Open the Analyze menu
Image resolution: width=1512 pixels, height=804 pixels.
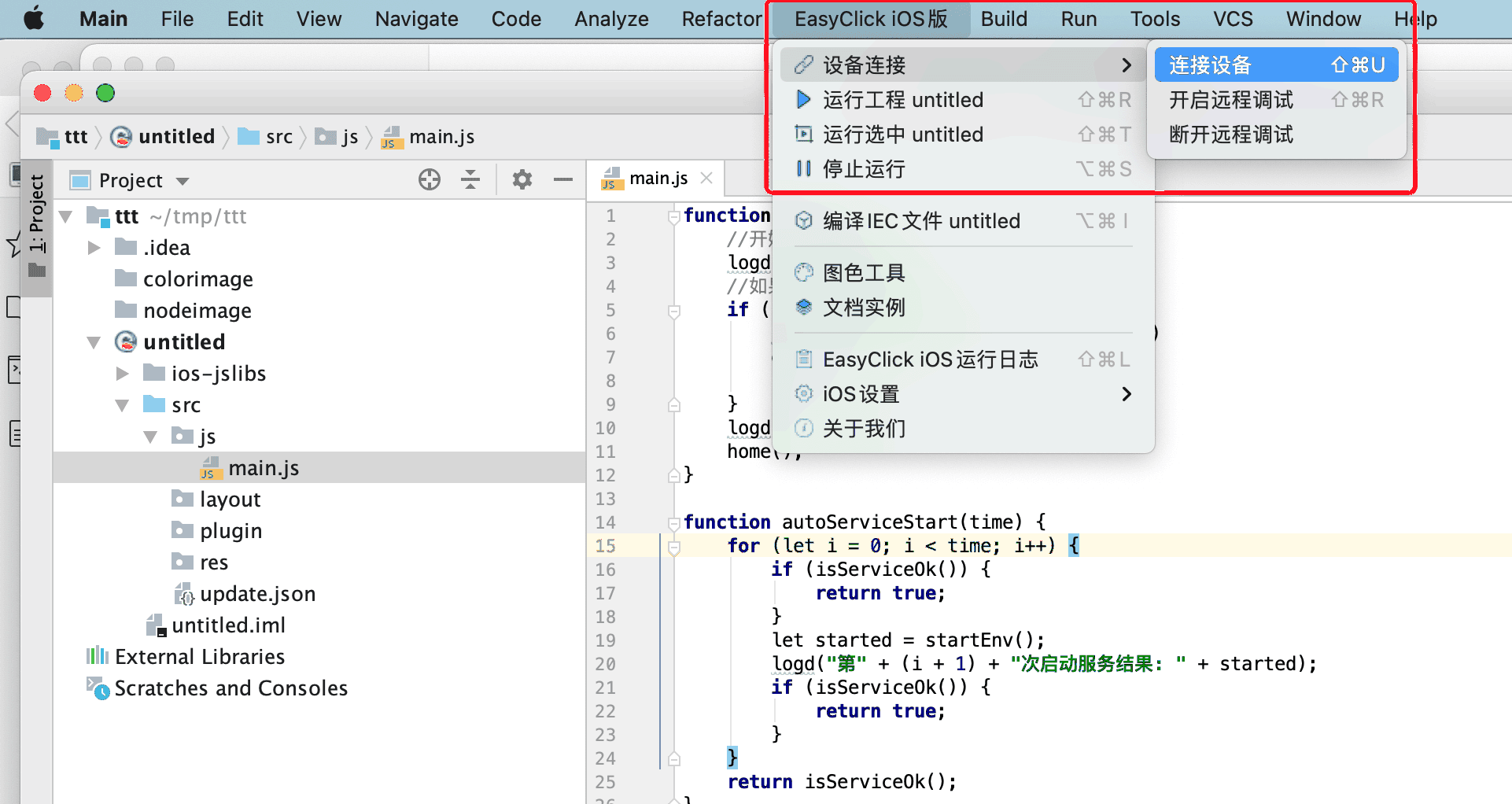click(x=611, y=19)
